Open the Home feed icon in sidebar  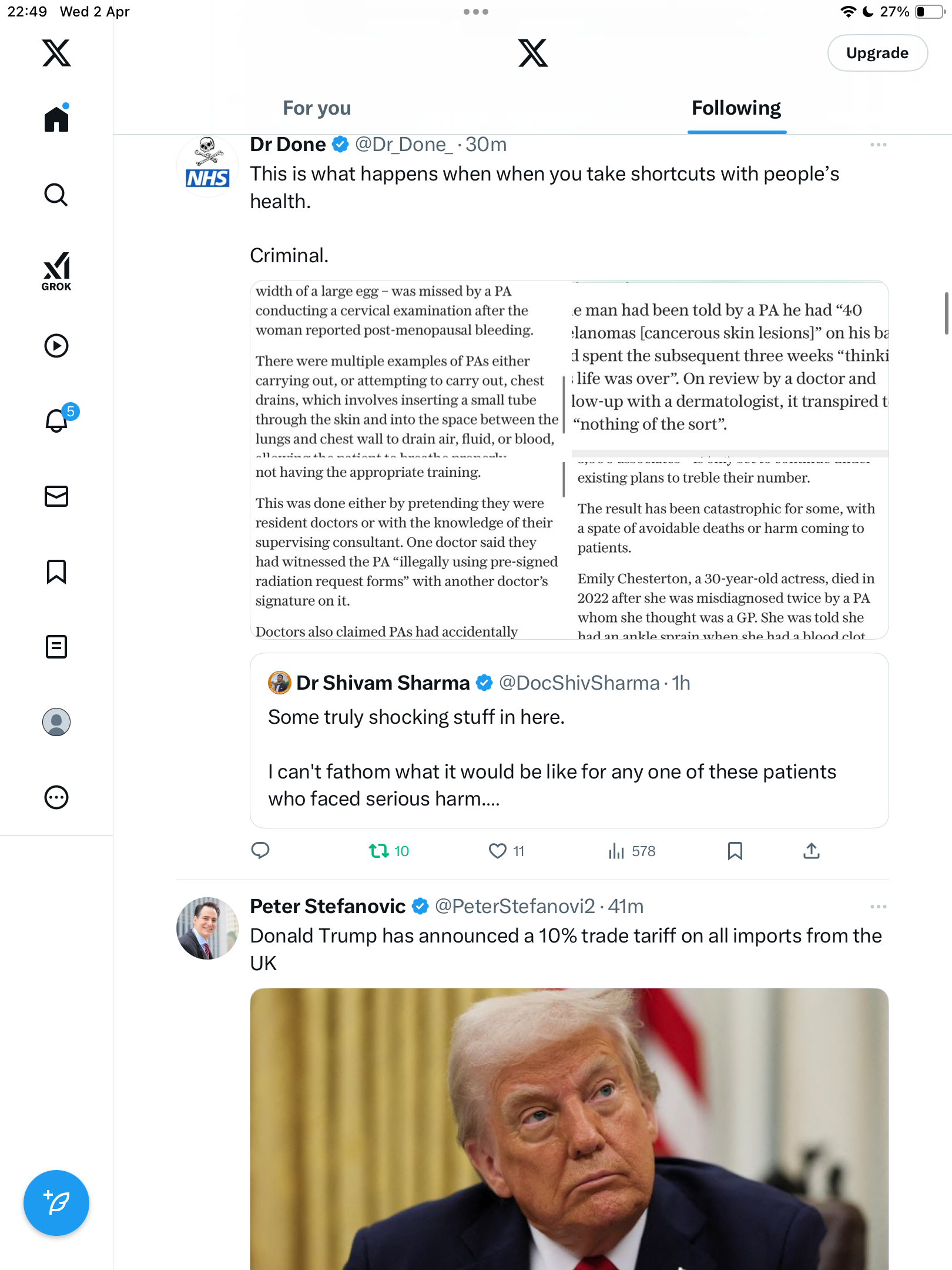pos(56,118)
